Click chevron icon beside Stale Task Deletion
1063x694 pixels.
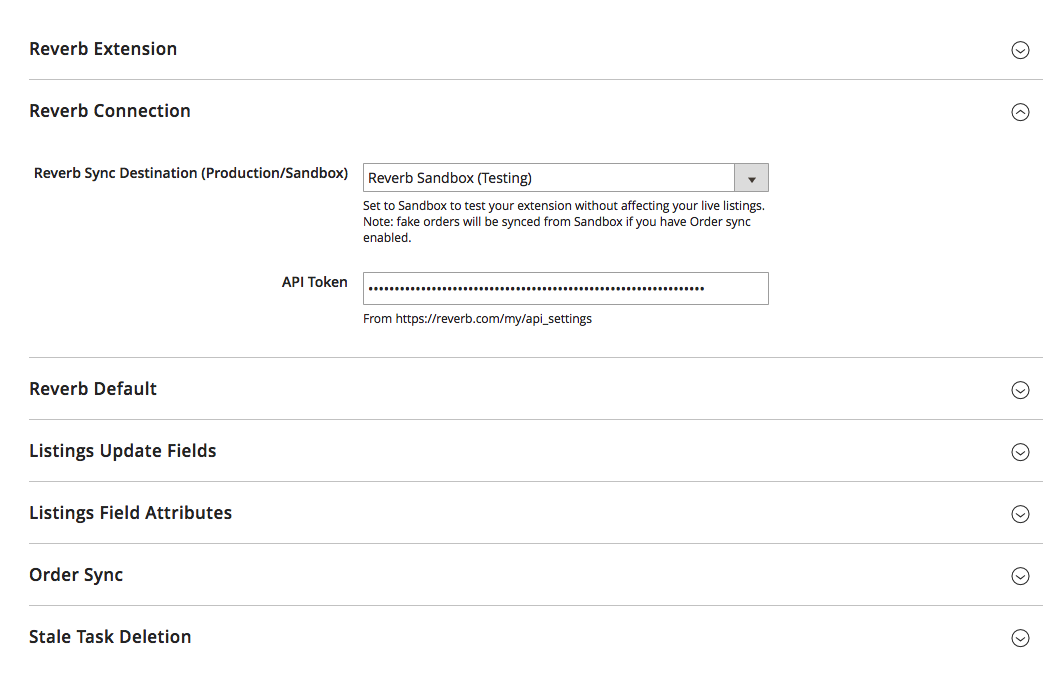(1020, 638)
